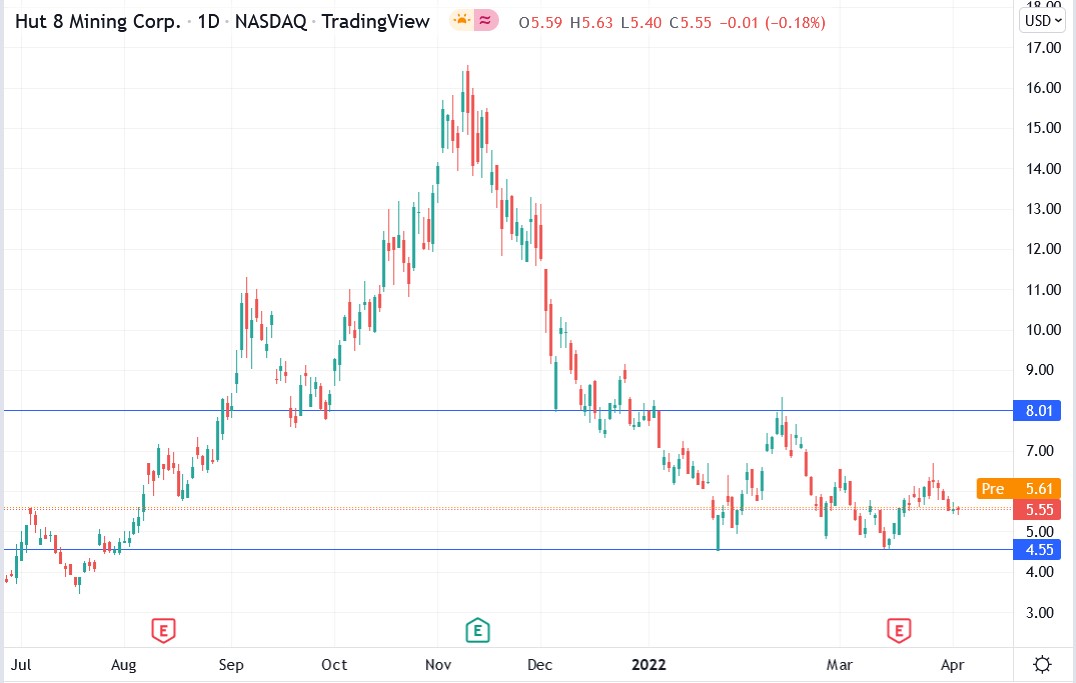Click the Aug label on time axis

coord(124,664)
